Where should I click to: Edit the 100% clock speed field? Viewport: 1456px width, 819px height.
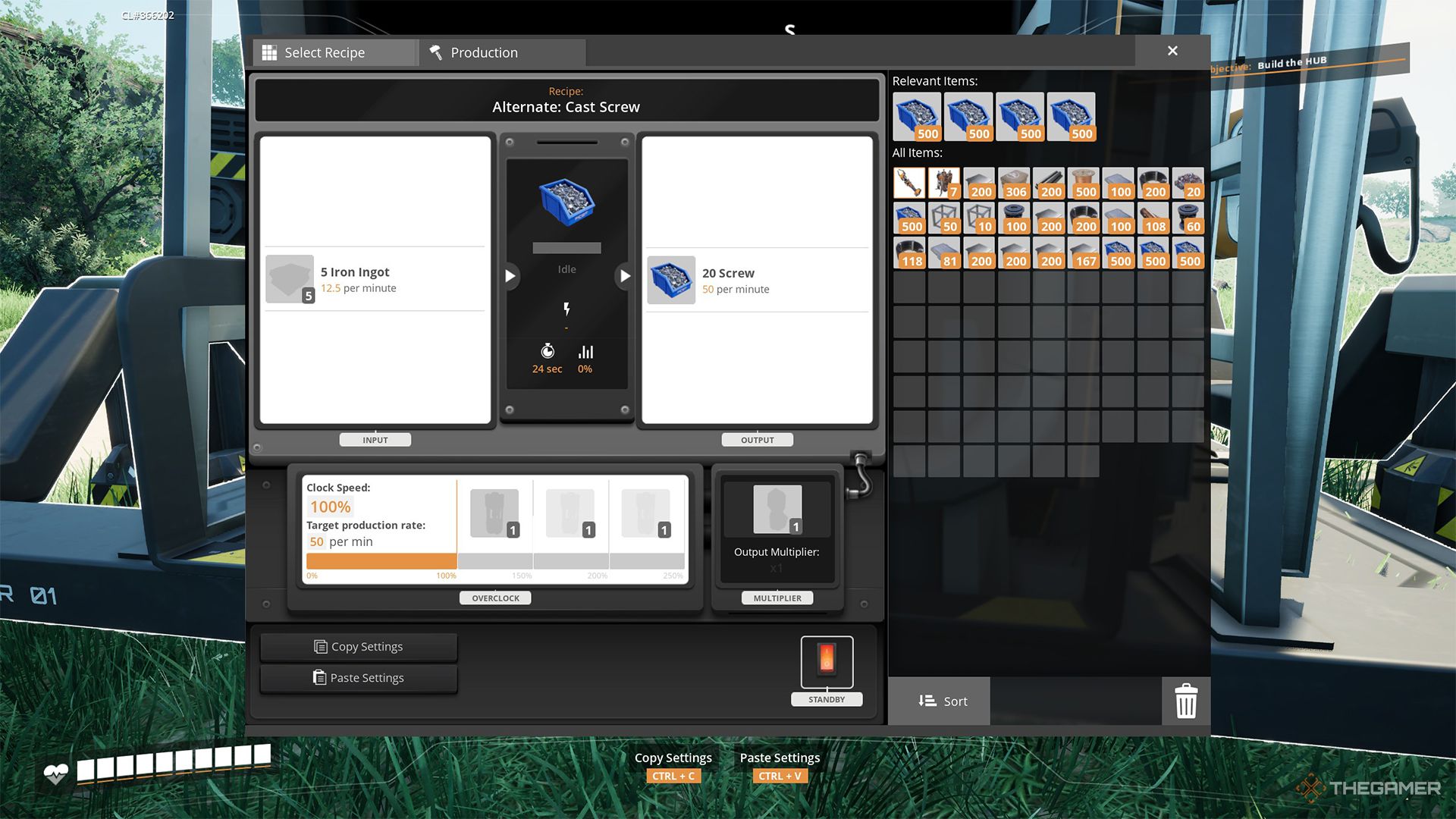[x=331, y=507]
